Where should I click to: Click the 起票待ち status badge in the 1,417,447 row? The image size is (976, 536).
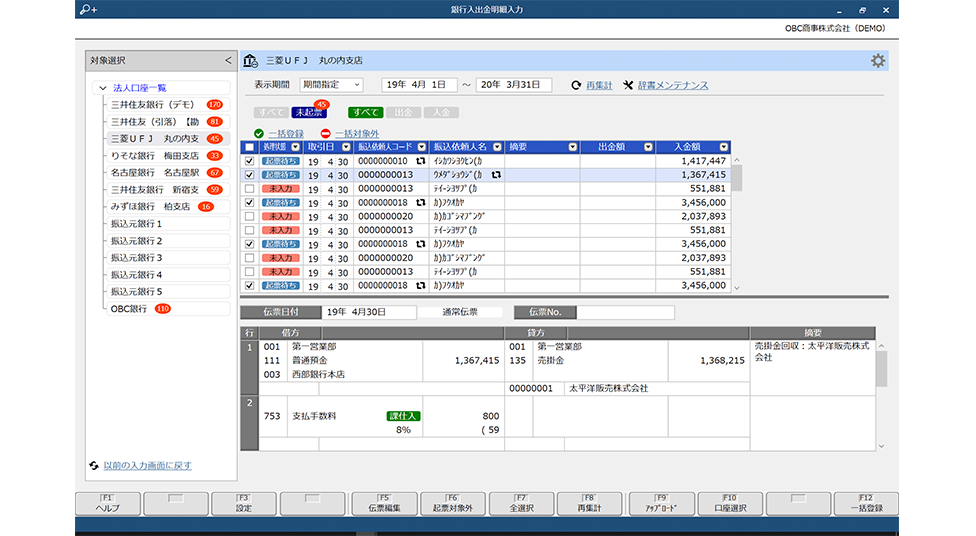pyautogui.click(x=281, y=161)
